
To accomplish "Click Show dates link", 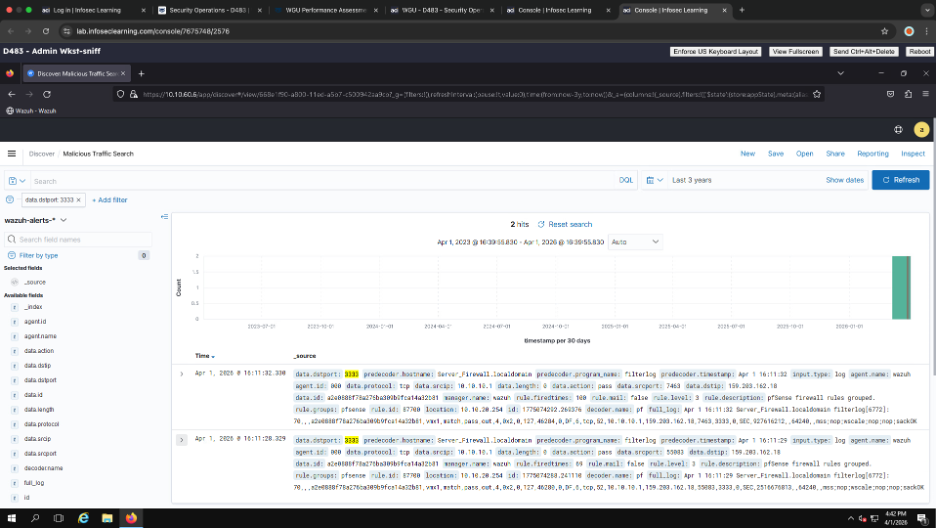I will coord(845,180).
